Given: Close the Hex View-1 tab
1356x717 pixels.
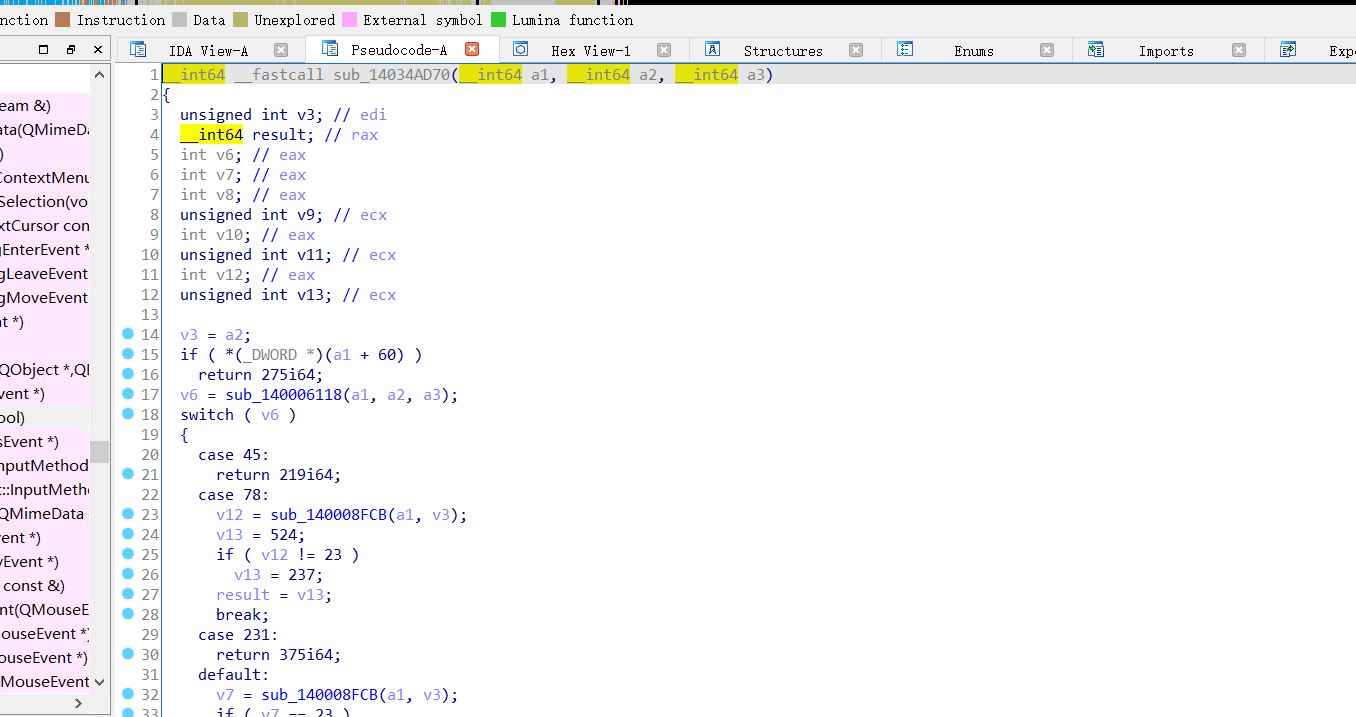Looking at the screenshot, I should click(664, 50).
